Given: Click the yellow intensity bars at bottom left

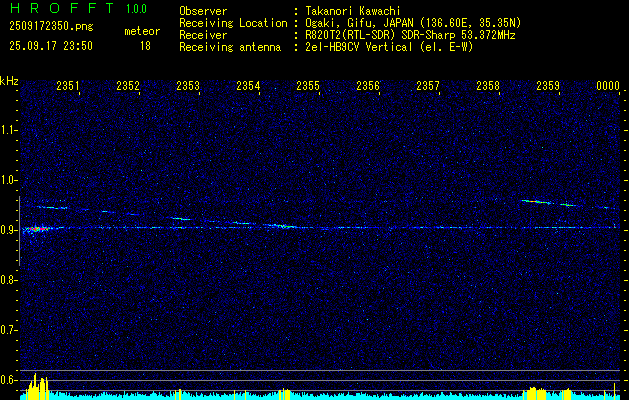Looking at the screenshot, I should 37,388.
